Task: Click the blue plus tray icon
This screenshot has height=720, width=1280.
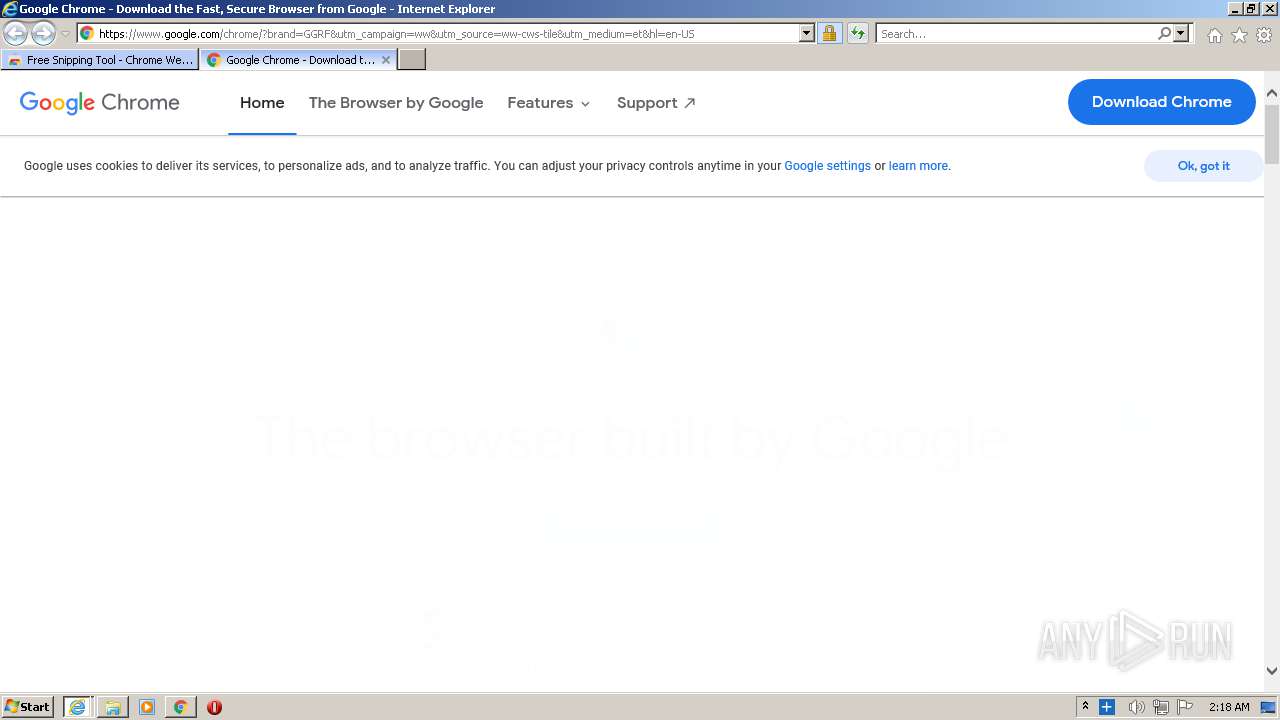Action: tap(1107, 707)
